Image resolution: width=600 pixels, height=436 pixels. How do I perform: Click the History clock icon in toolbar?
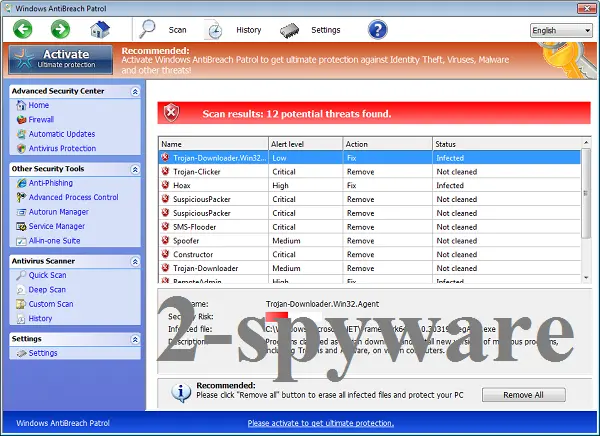[x=214, y=30]
